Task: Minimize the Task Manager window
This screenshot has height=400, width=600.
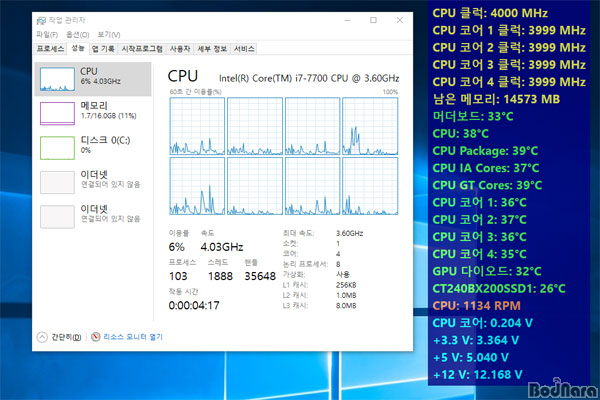Action: point(347,20)
